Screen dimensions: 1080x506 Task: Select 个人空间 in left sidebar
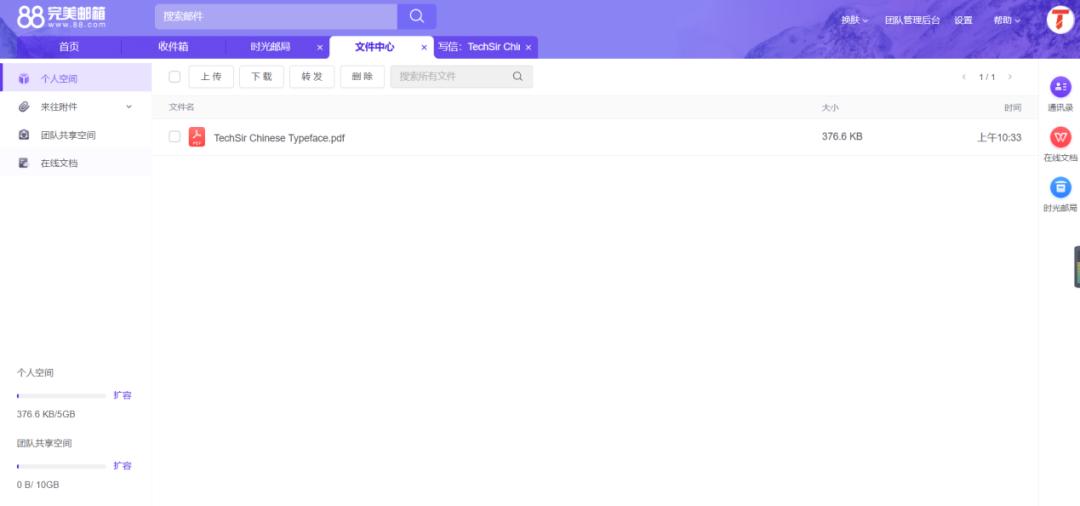76,78
